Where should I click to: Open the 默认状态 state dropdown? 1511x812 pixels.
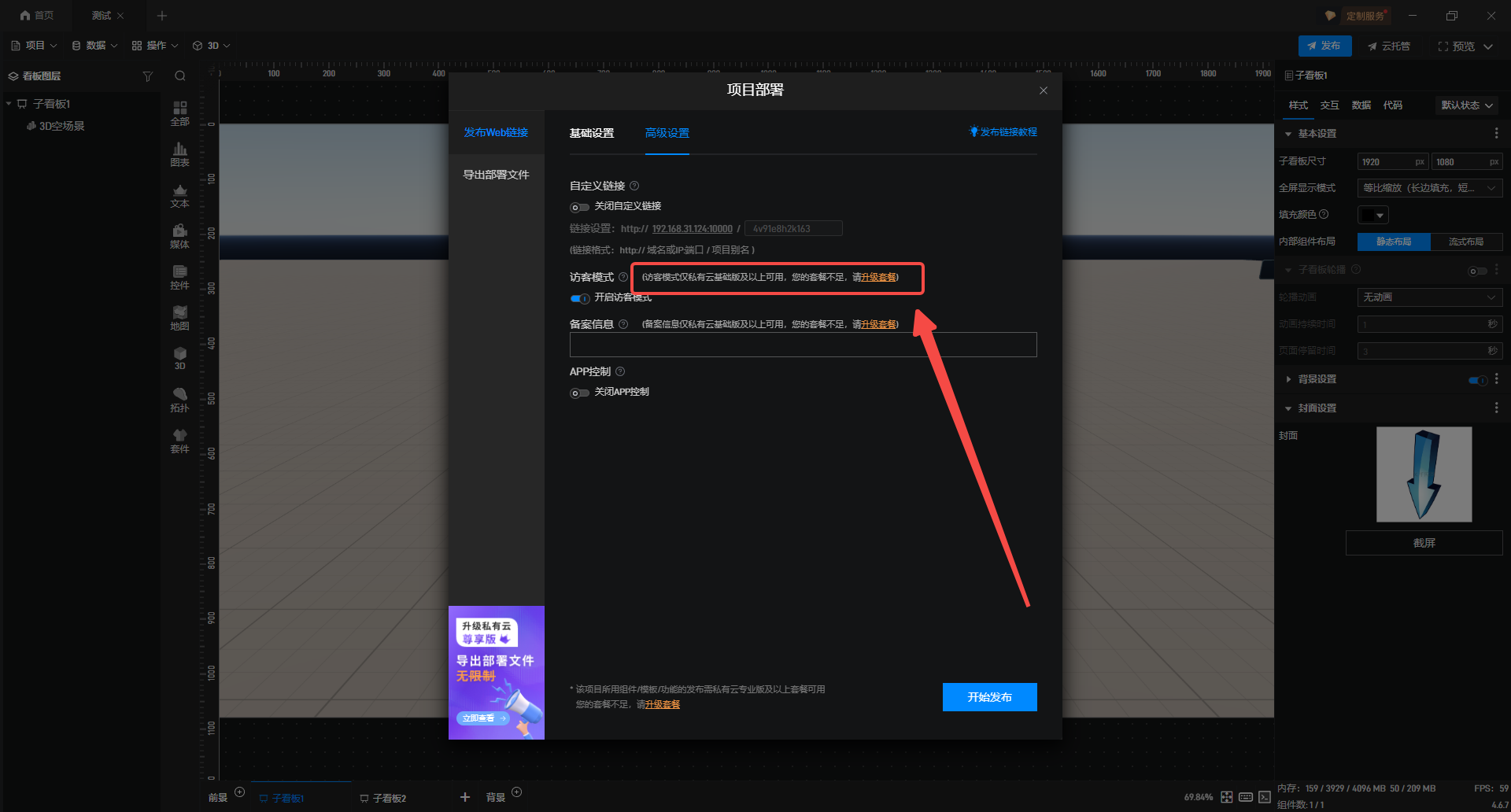(1467, 105)
